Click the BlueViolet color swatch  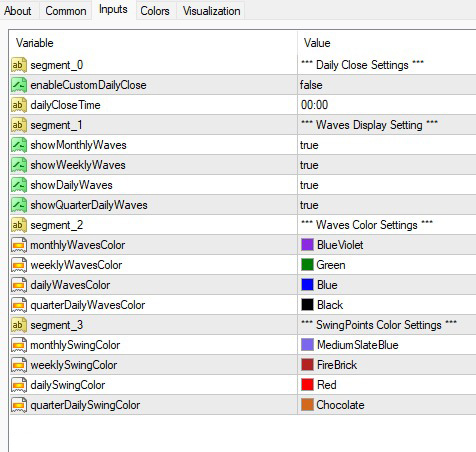point(307,245)
